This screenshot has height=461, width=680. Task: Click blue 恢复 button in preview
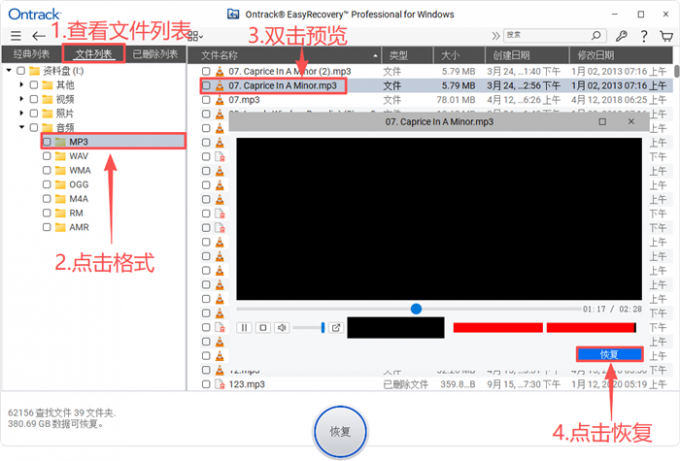pyautogui.click(x=609, y=354)
